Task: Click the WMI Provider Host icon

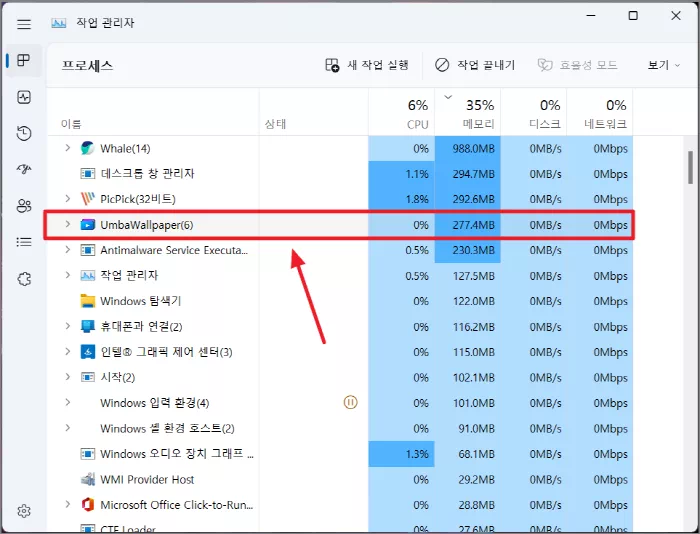Action: [88, 479]
